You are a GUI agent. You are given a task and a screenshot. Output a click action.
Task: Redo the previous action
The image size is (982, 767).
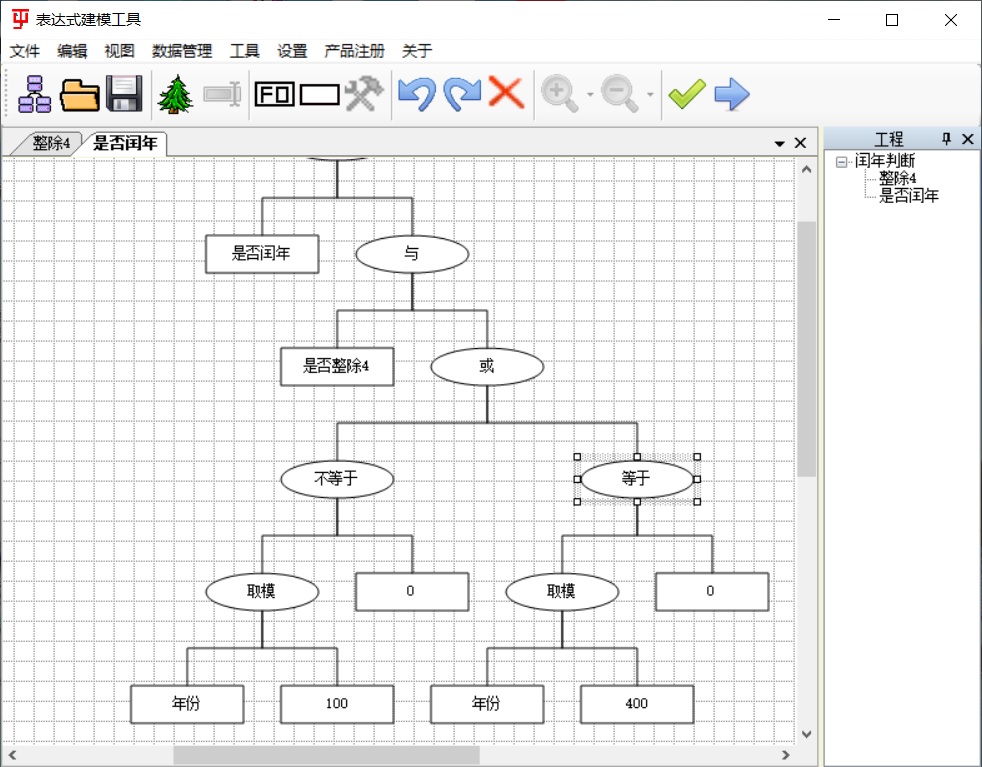[x=462, y=94]
